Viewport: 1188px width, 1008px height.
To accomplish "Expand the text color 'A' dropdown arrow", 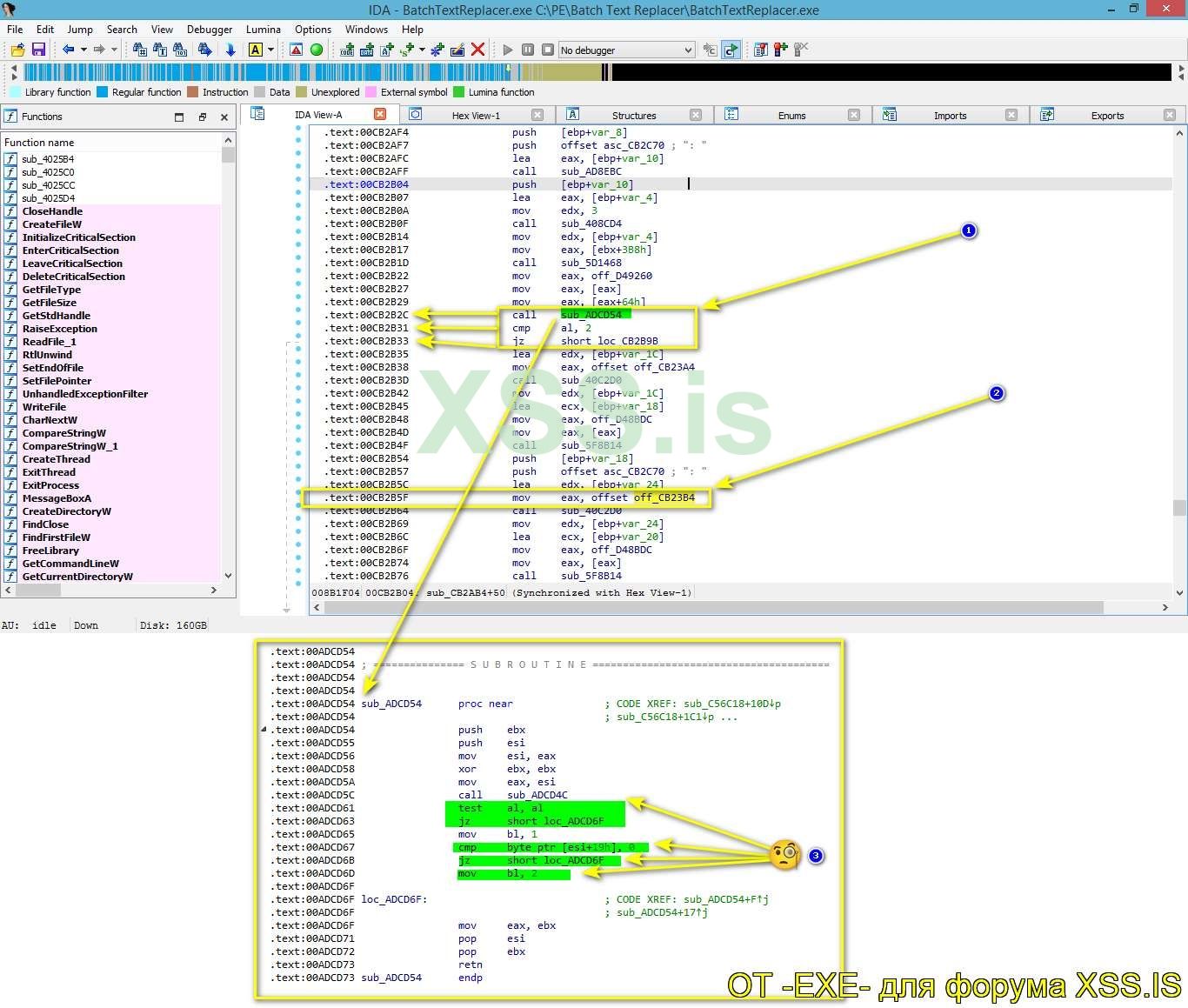I will pyautogui.click(x=270, y=50).
